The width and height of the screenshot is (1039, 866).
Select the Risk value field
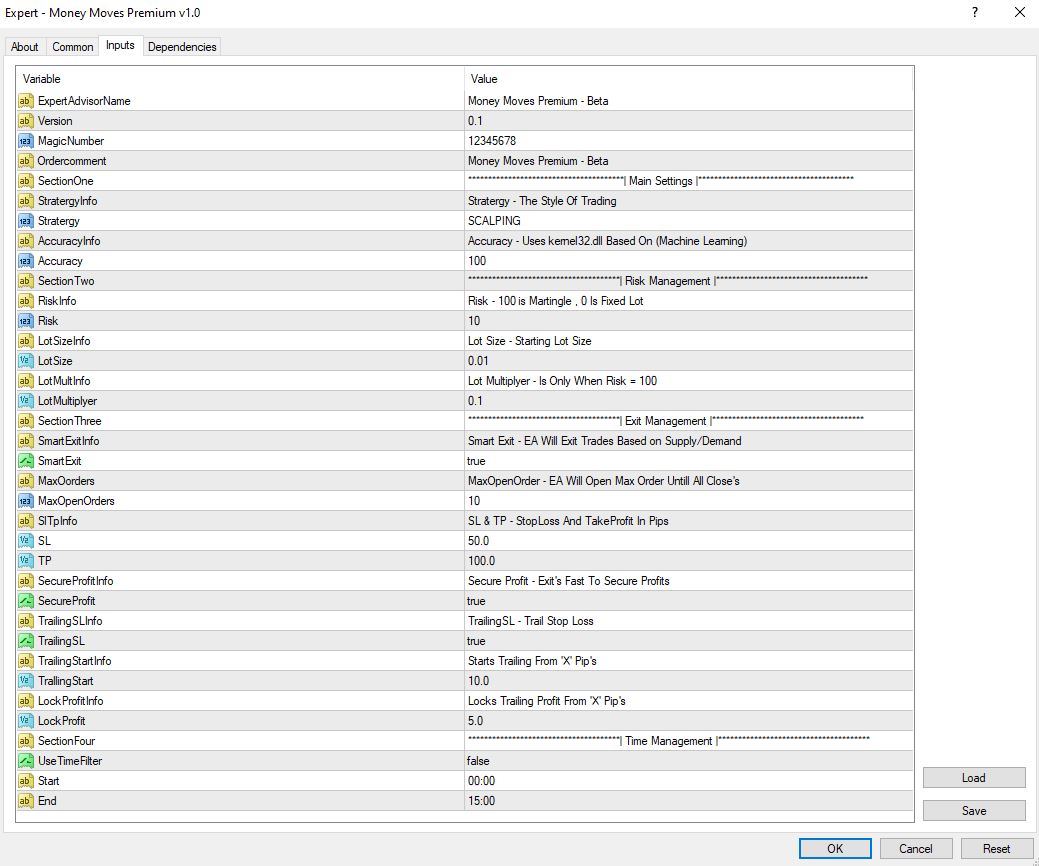688,321
